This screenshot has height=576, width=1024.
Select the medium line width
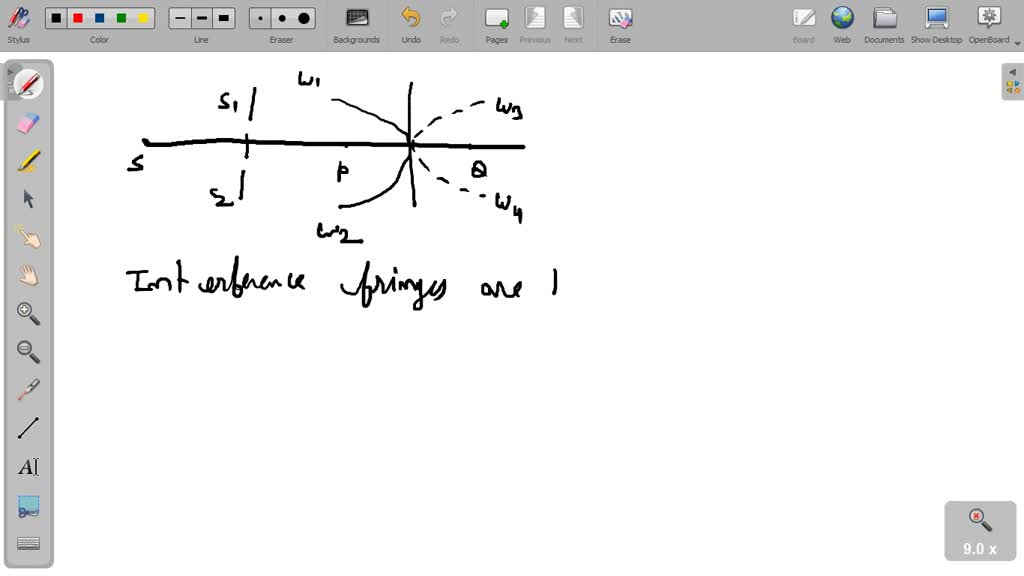[x=201, y=17]
